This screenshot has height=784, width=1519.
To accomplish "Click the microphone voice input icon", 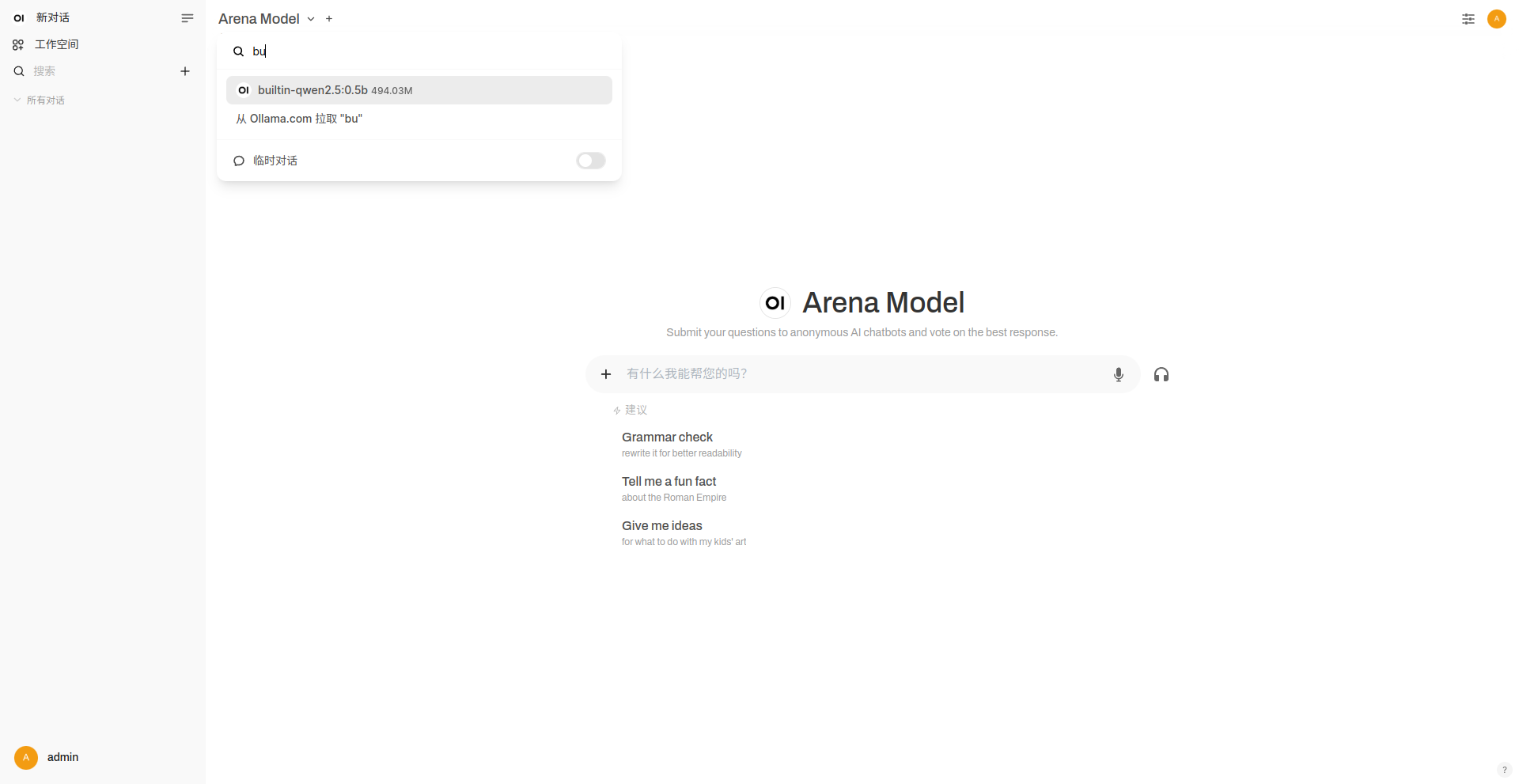I will click(1119, 374).
